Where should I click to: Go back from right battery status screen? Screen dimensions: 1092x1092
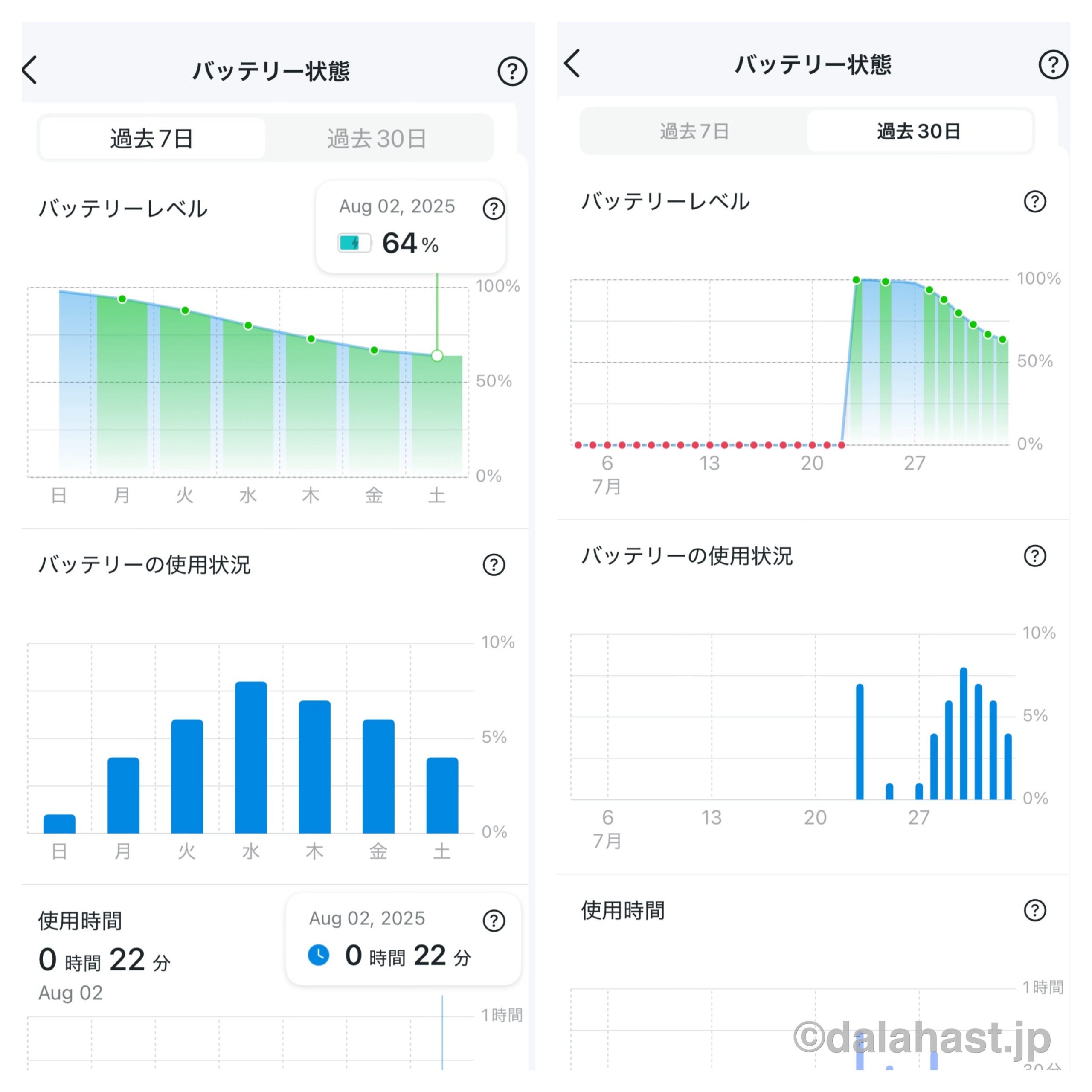(572, 63)
